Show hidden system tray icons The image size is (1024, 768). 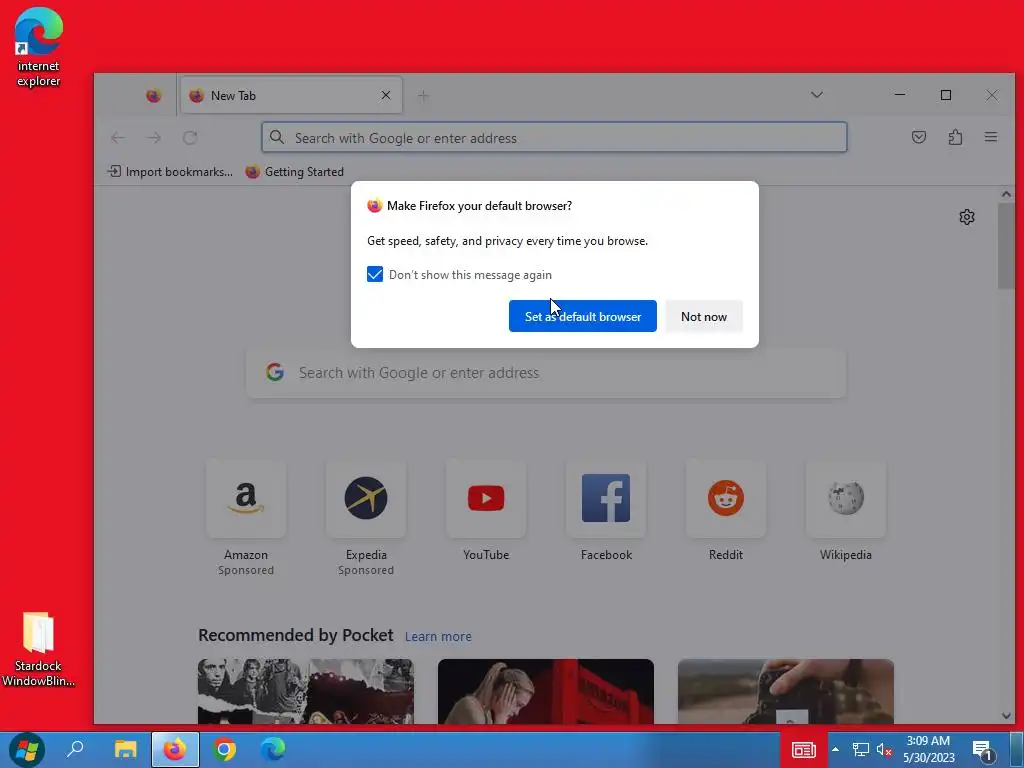[x=835, y=750]
